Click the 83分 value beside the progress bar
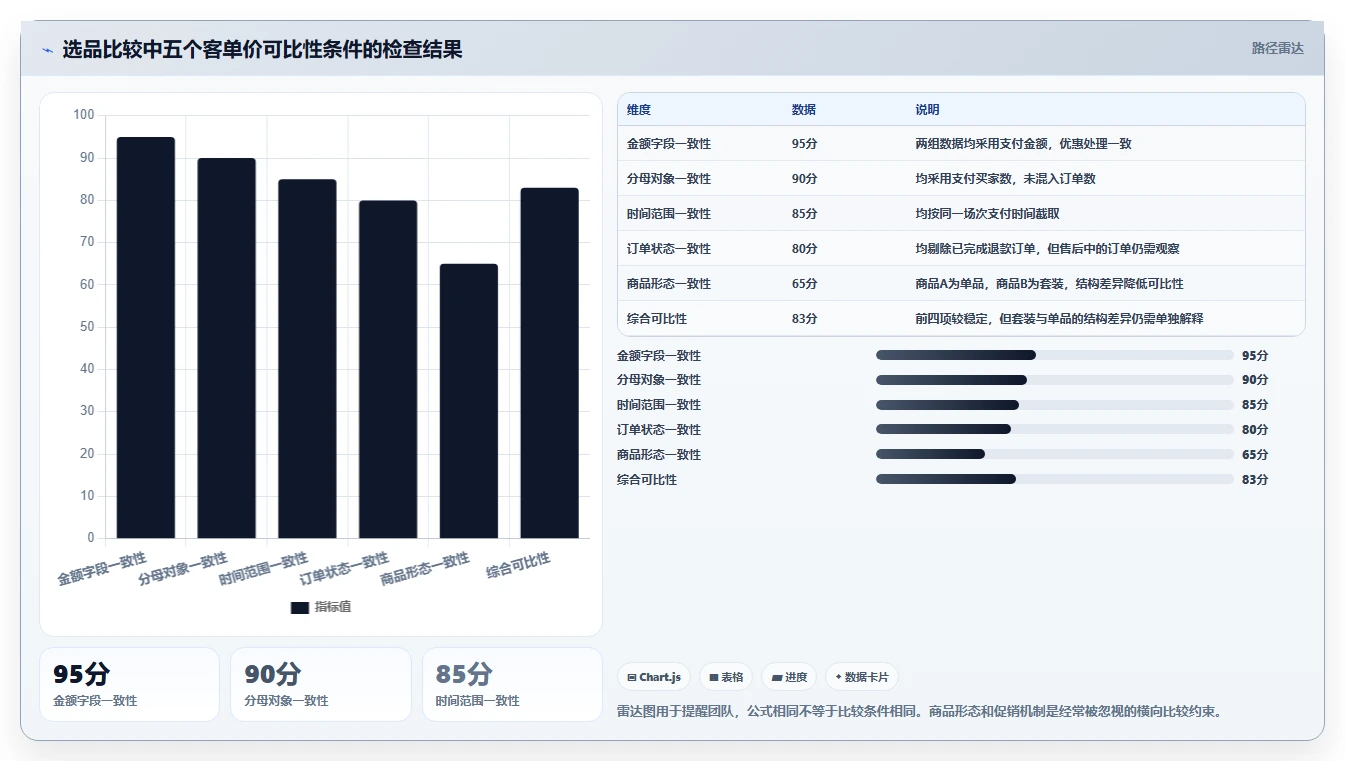1345x761 pixels. pyautogui.click(x=1255, y=480)
